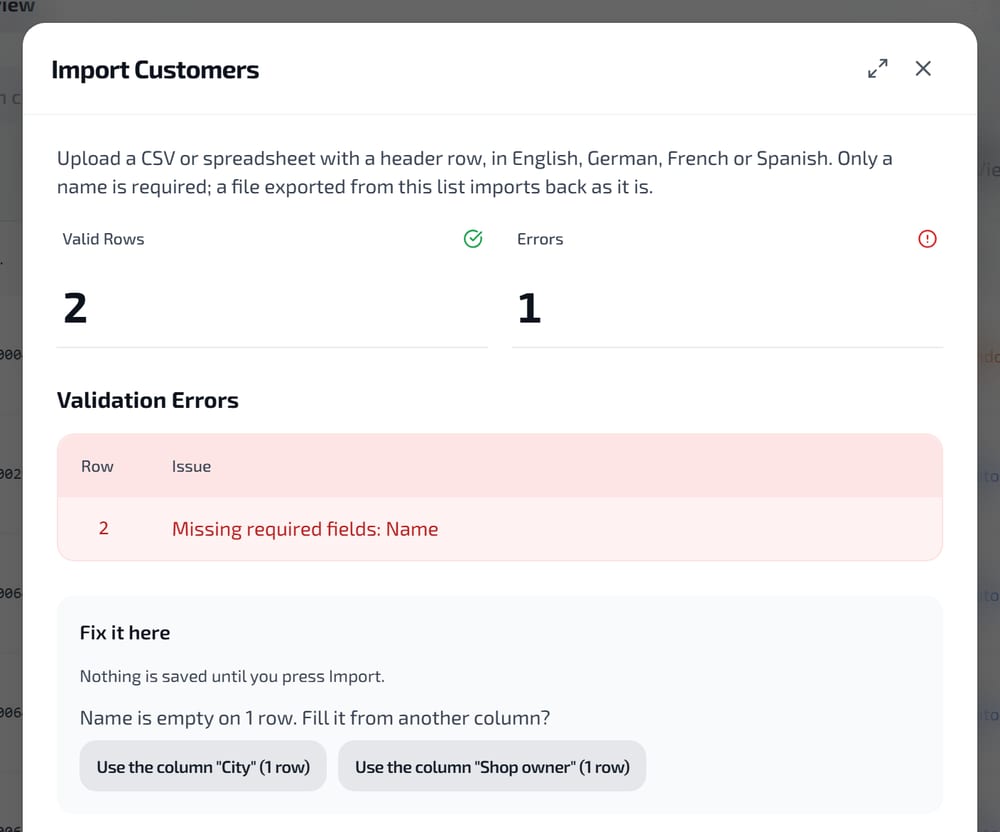Use the column "Shop owner" to fill Name

492,766
